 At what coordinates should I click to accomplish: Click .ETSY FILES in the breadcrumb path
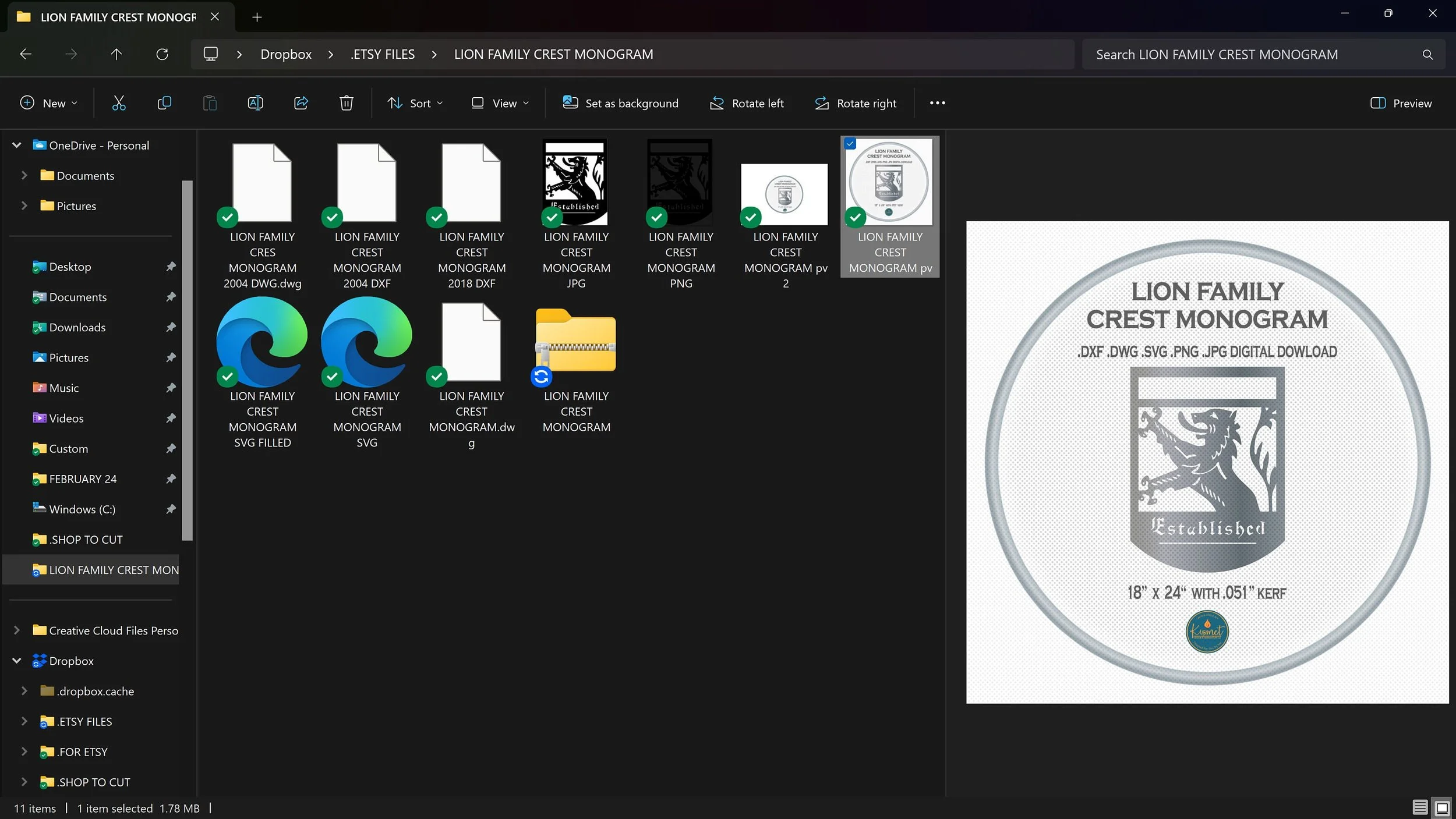click(x=383, y=54)
